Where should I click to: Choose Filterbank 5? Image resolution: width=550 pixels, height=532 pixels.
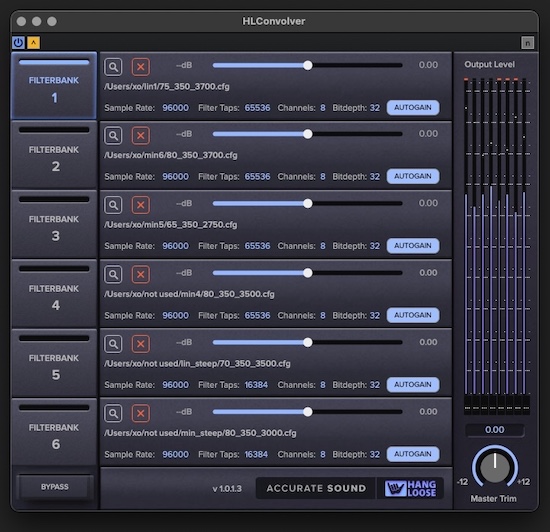(x=54, y=364)
